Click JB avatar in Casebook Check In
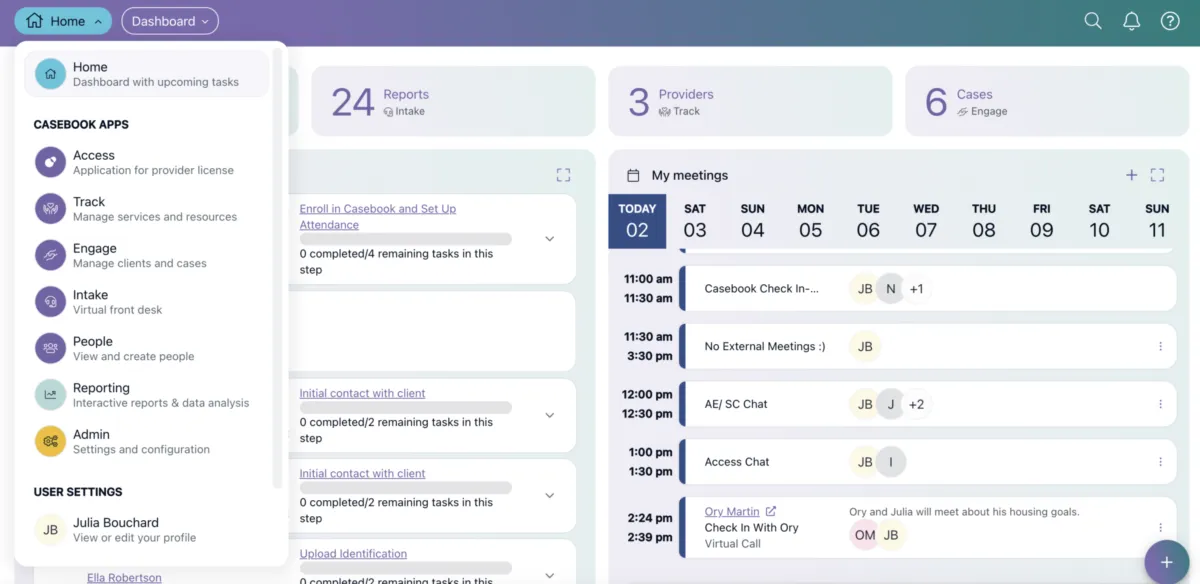 pyautogui.click(x=865, y=289)
